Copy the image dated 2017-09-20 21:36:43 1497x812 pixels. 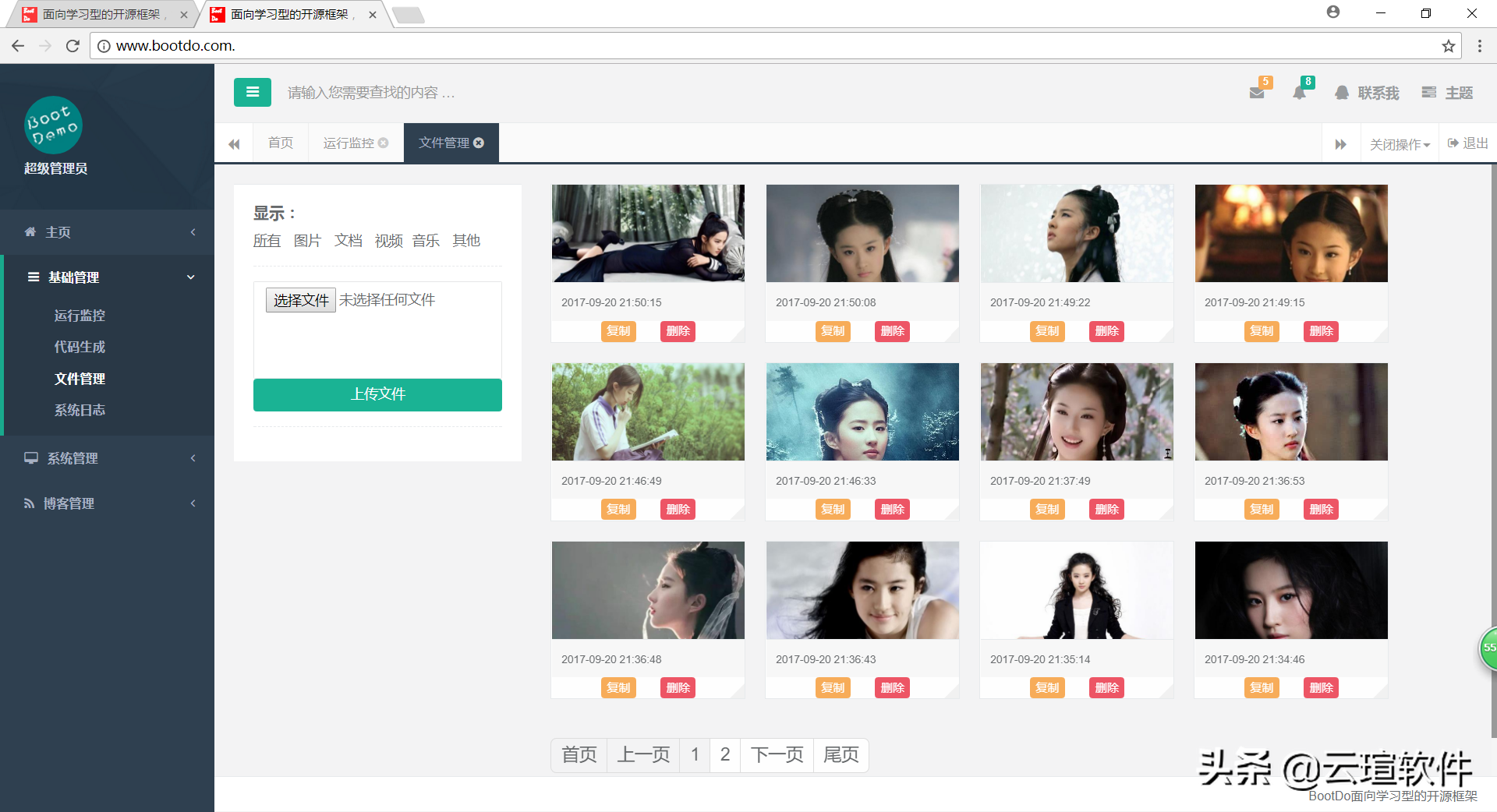click(x=833, y=688)
